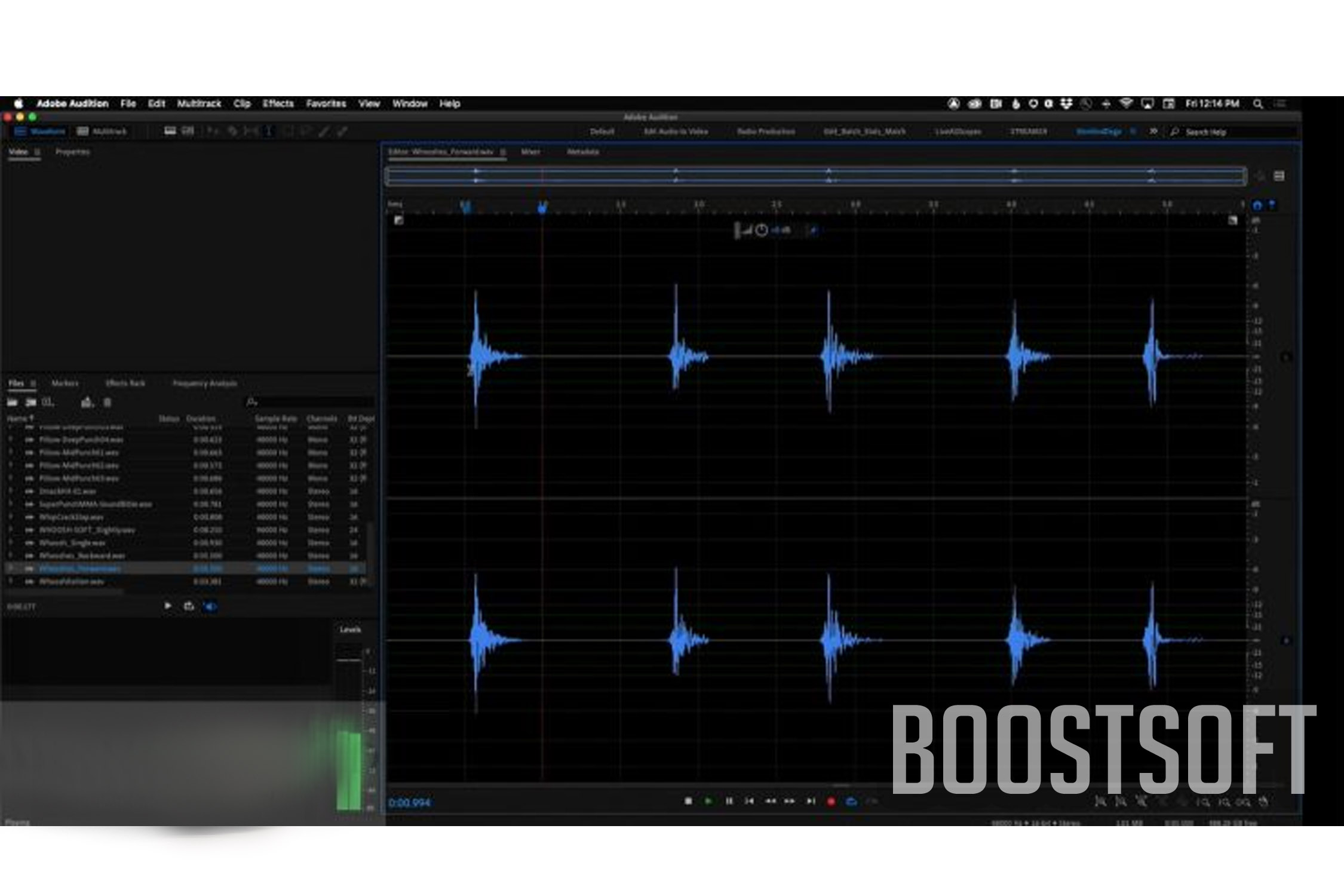
Task: Click the Files panel search field
Action: point(311,402)
